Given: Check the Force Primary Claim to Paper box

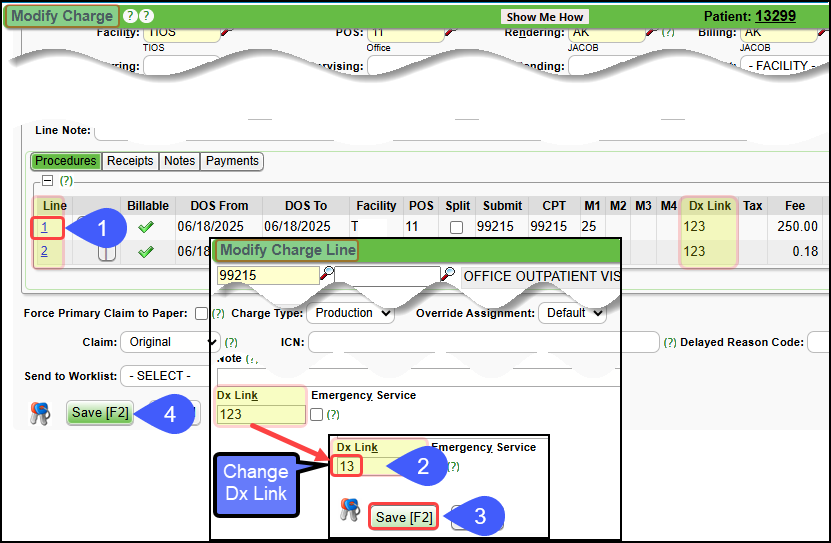Looking at the screenshot, I should pos(202,313).
